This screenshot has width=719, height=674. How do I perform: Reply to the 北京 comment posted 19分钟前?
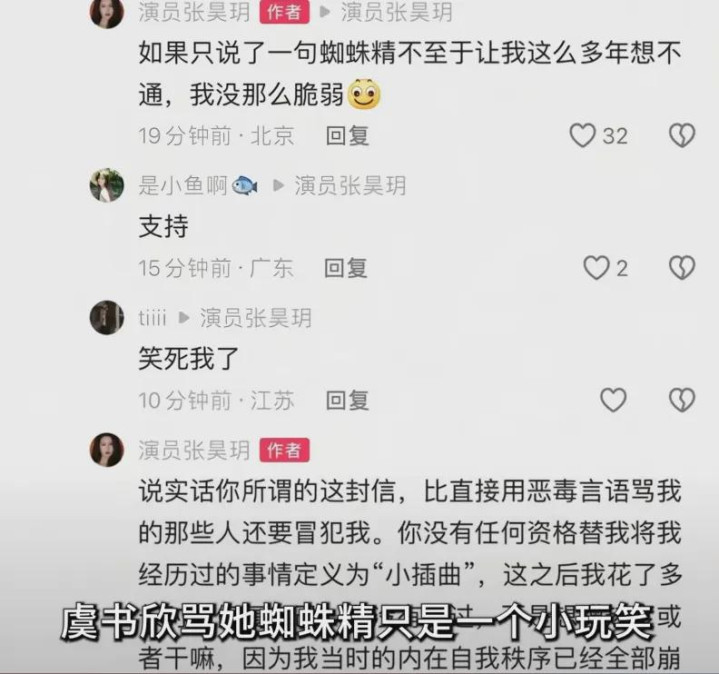click(347, 136)
